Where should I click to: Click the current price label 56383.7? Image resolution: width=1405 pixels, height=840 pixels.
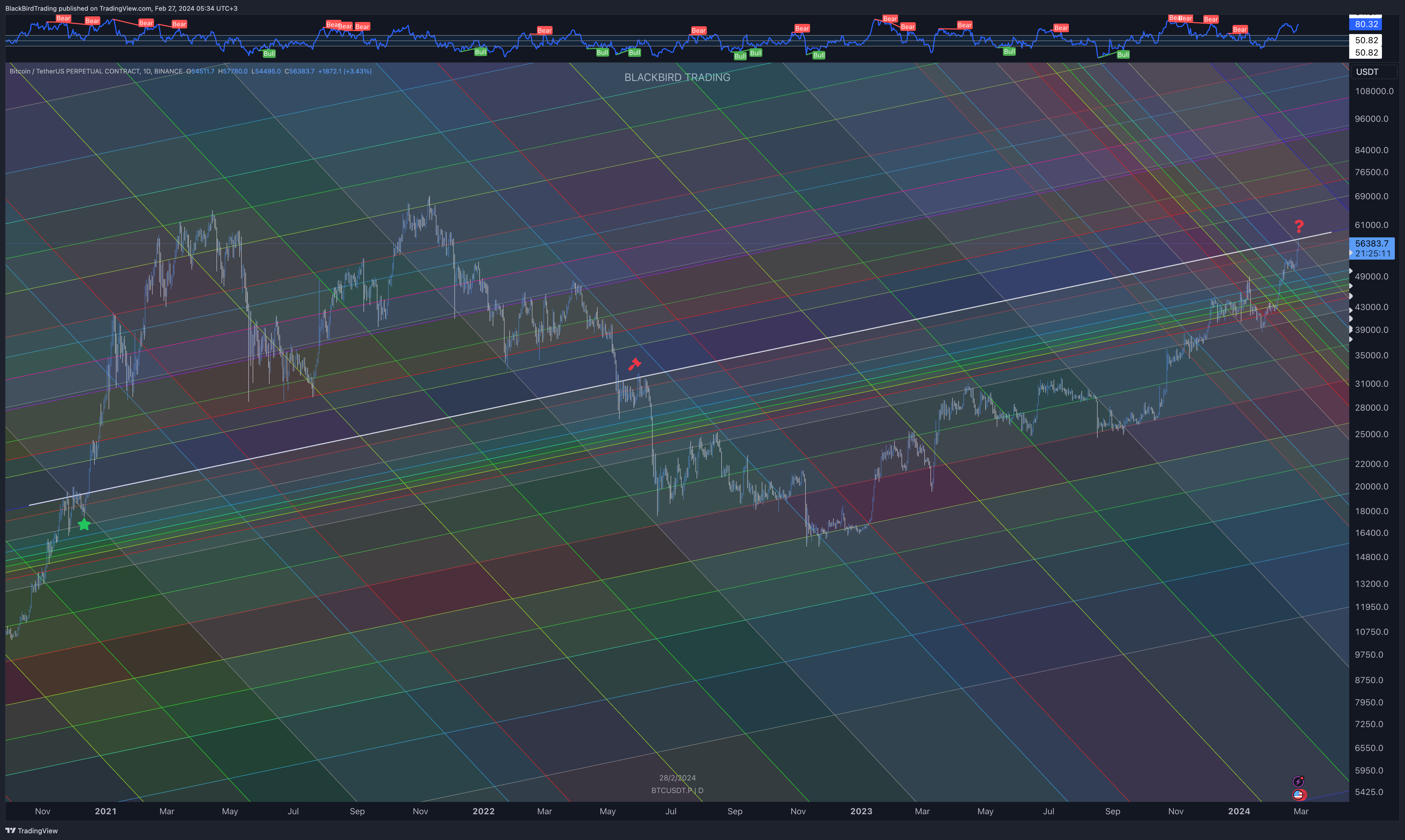[1372, 244]
